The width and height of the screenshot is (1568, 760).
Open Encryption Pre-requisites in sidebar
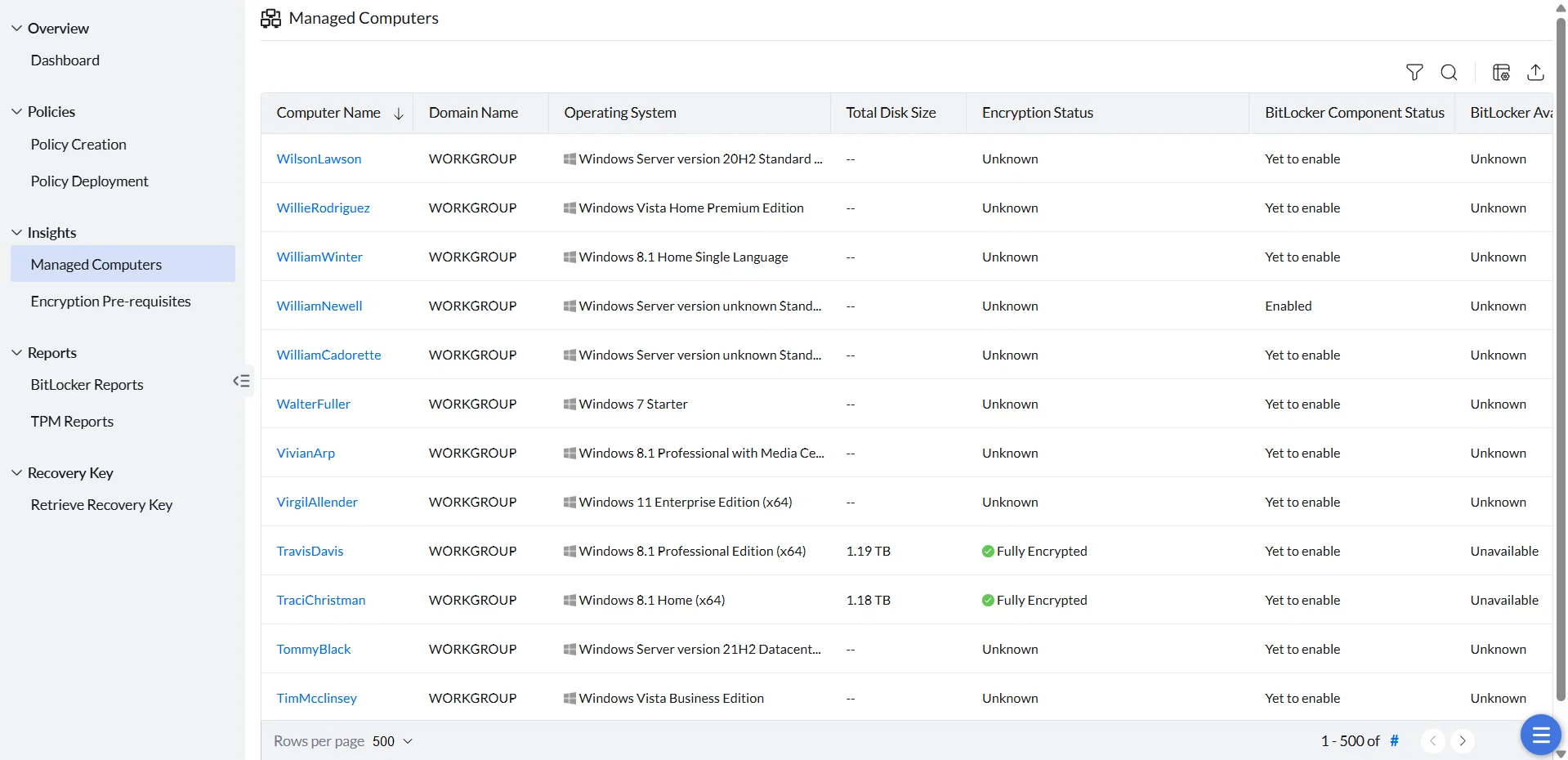(110, 301)
